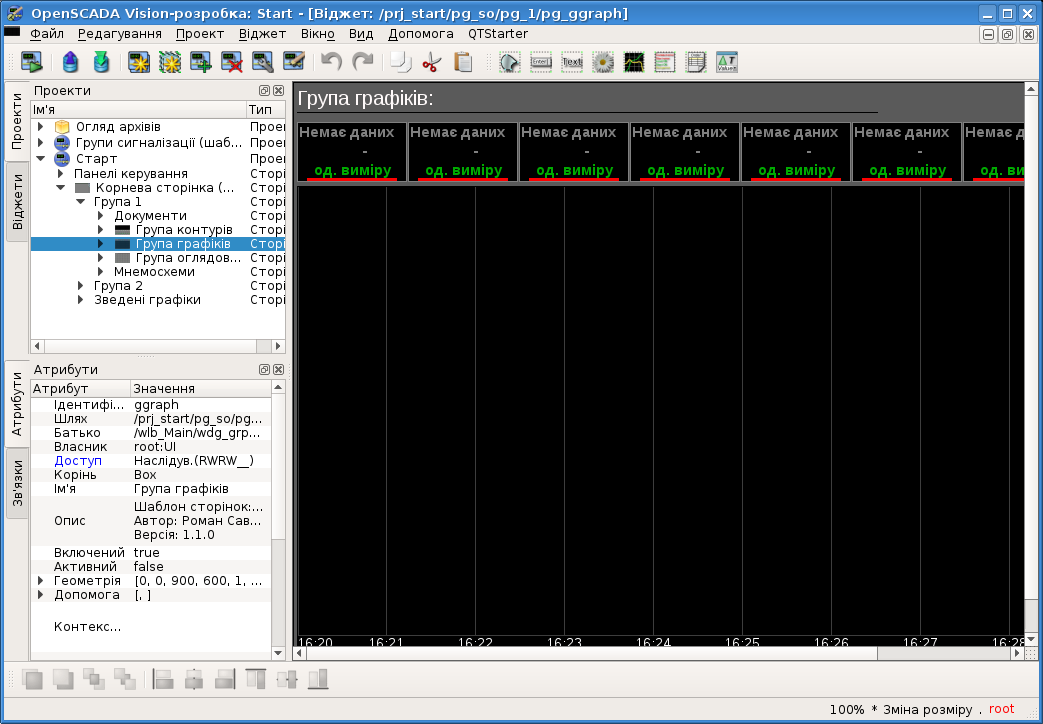Click lower widget one level icon
1043x724 pixels.
pos(125,679)
